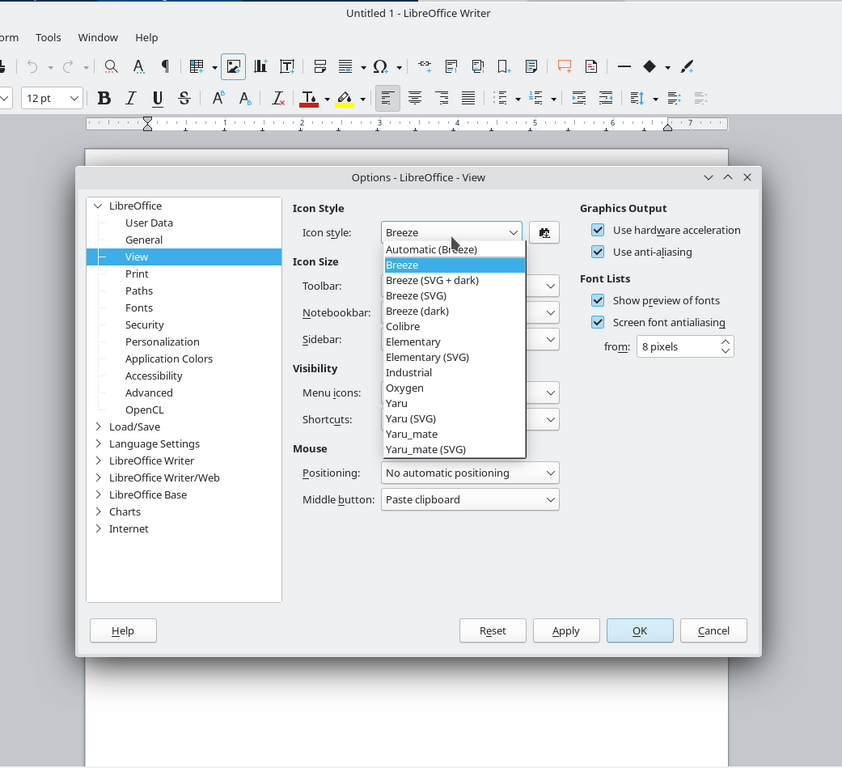Toggle Show preview of fonts checkbox
842x768 pixels.
598,300
